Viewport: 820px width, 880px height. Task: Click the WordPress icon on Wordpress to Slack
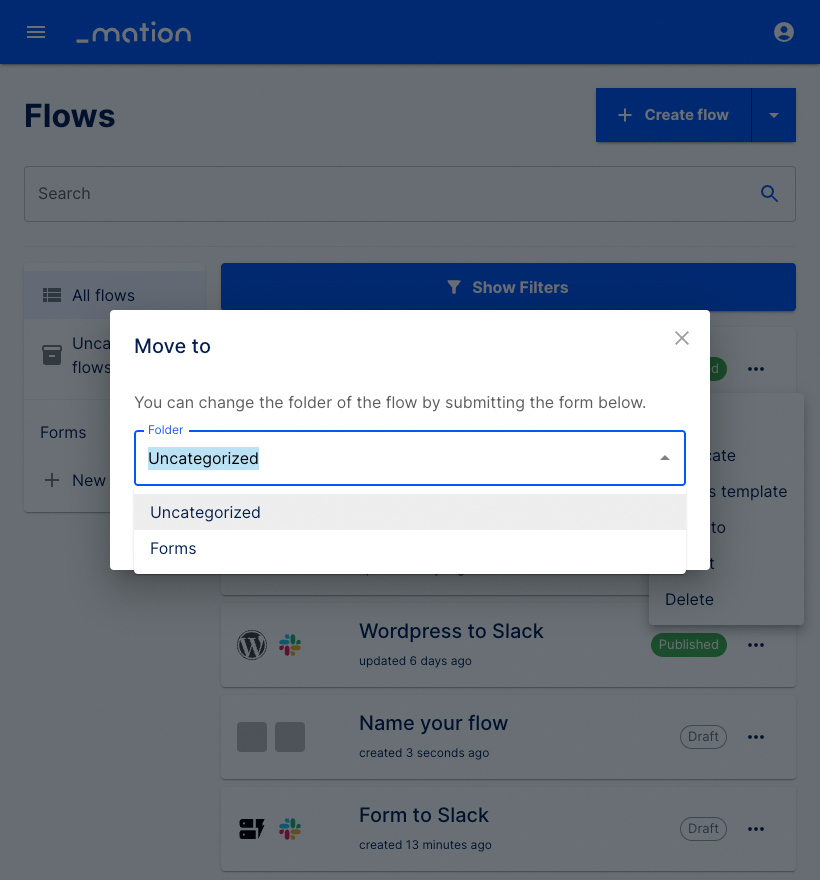point(252,644)
